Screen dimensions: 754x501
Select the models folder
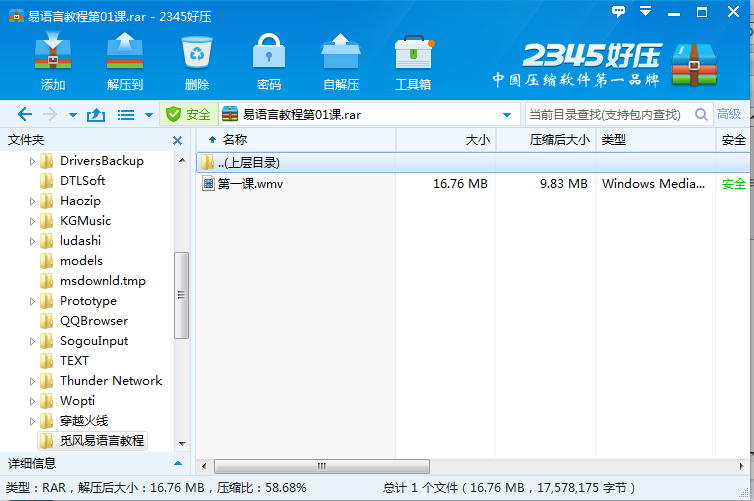[x=81, y=261]
